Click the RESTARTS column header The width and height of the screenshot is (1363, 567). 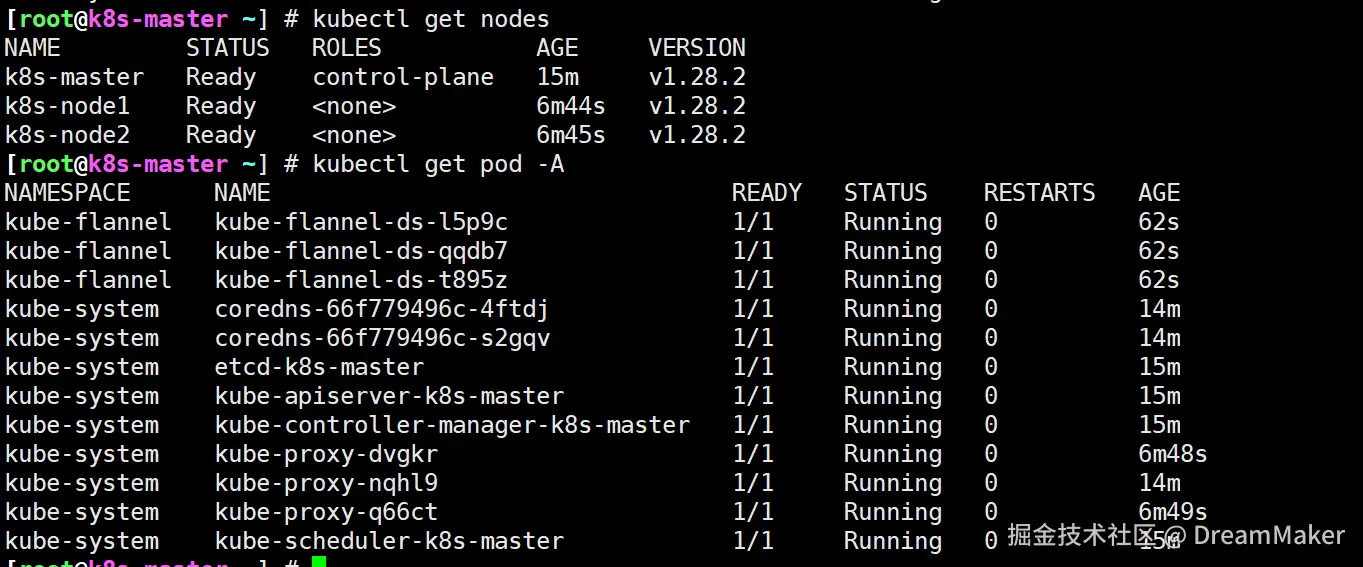point(1039,193)
